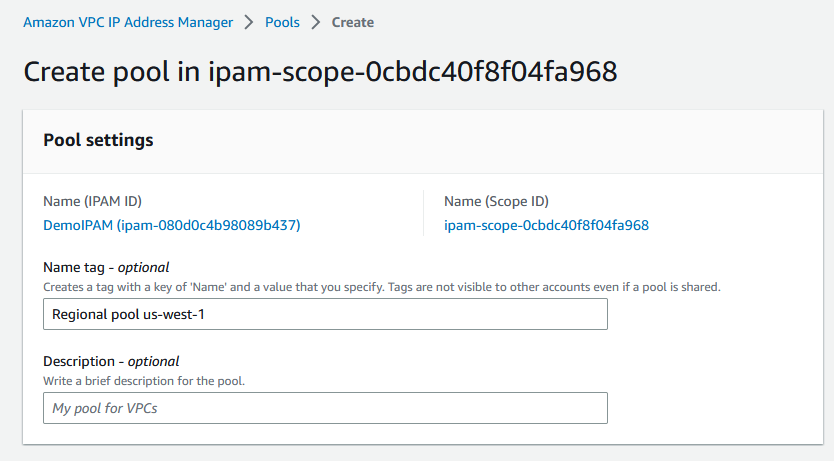Click breadcrumb chevron before Create
834x461 pixels.
pyautogui.click(x=316, y=22)
